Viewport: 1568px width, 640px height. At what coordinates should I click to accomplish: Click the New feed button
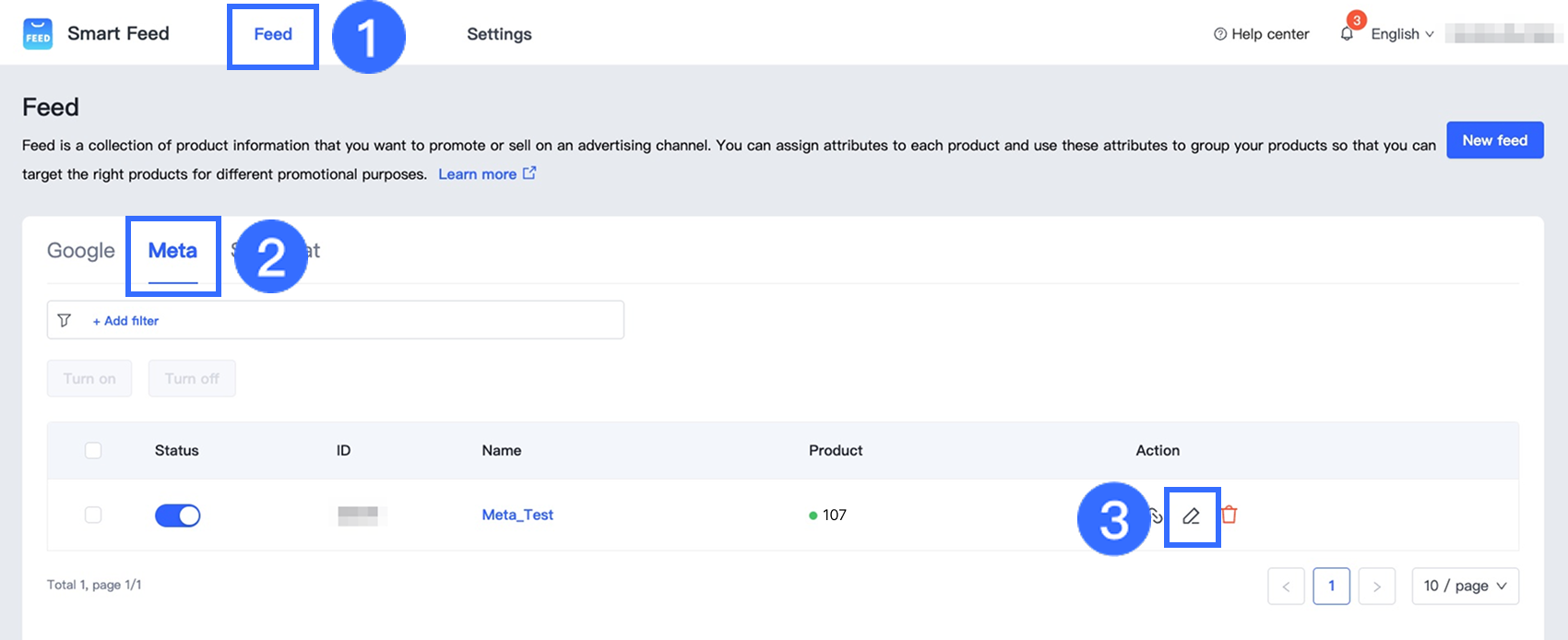tap(1494, 140)
